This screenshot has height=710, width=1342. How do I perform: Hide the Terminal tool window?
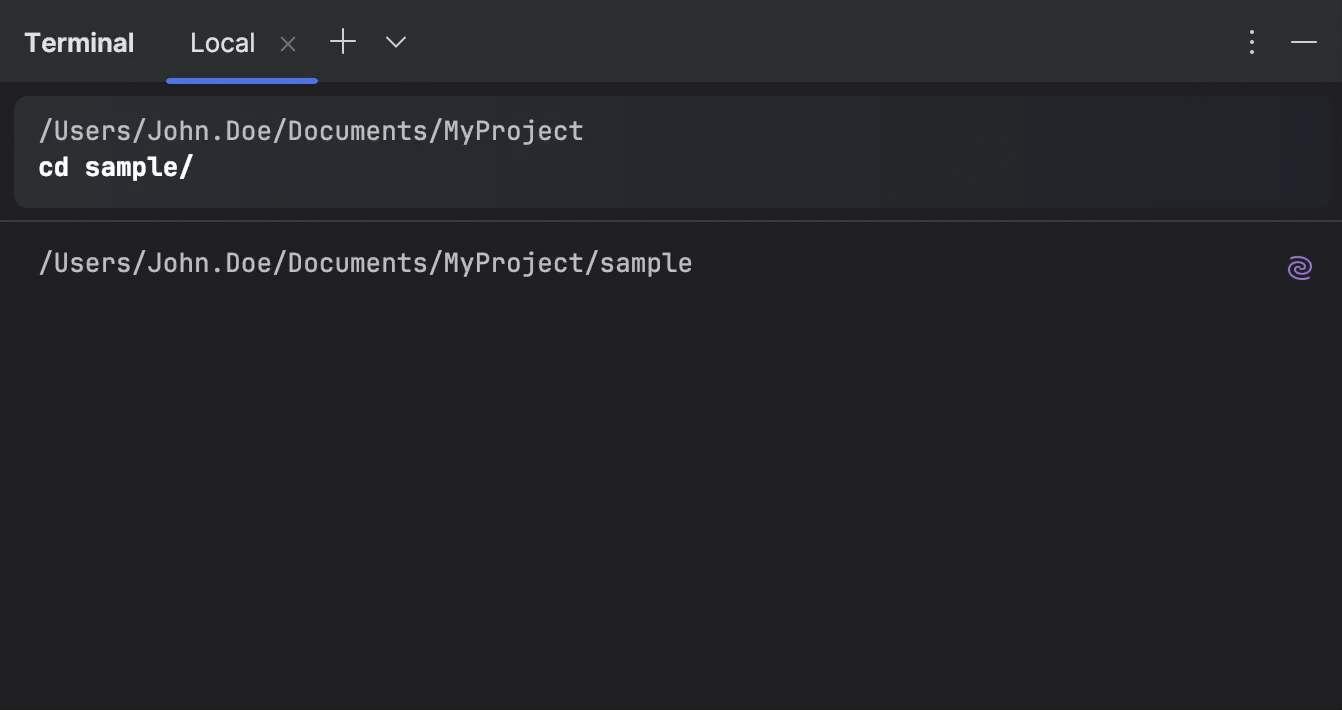point(1304,42)
